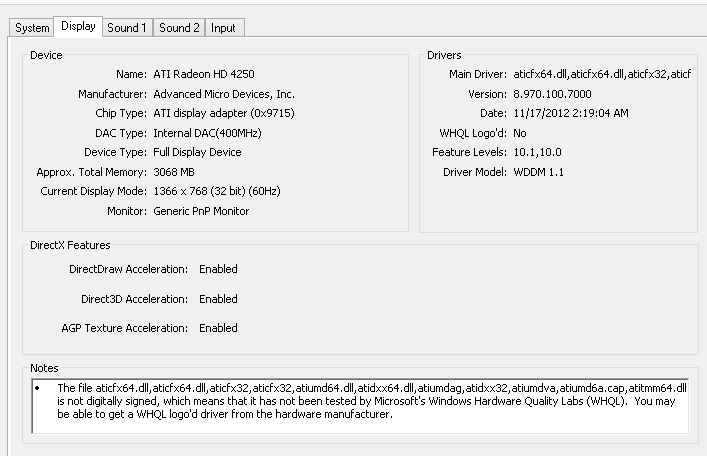Open the Input tab

point(224,28)
